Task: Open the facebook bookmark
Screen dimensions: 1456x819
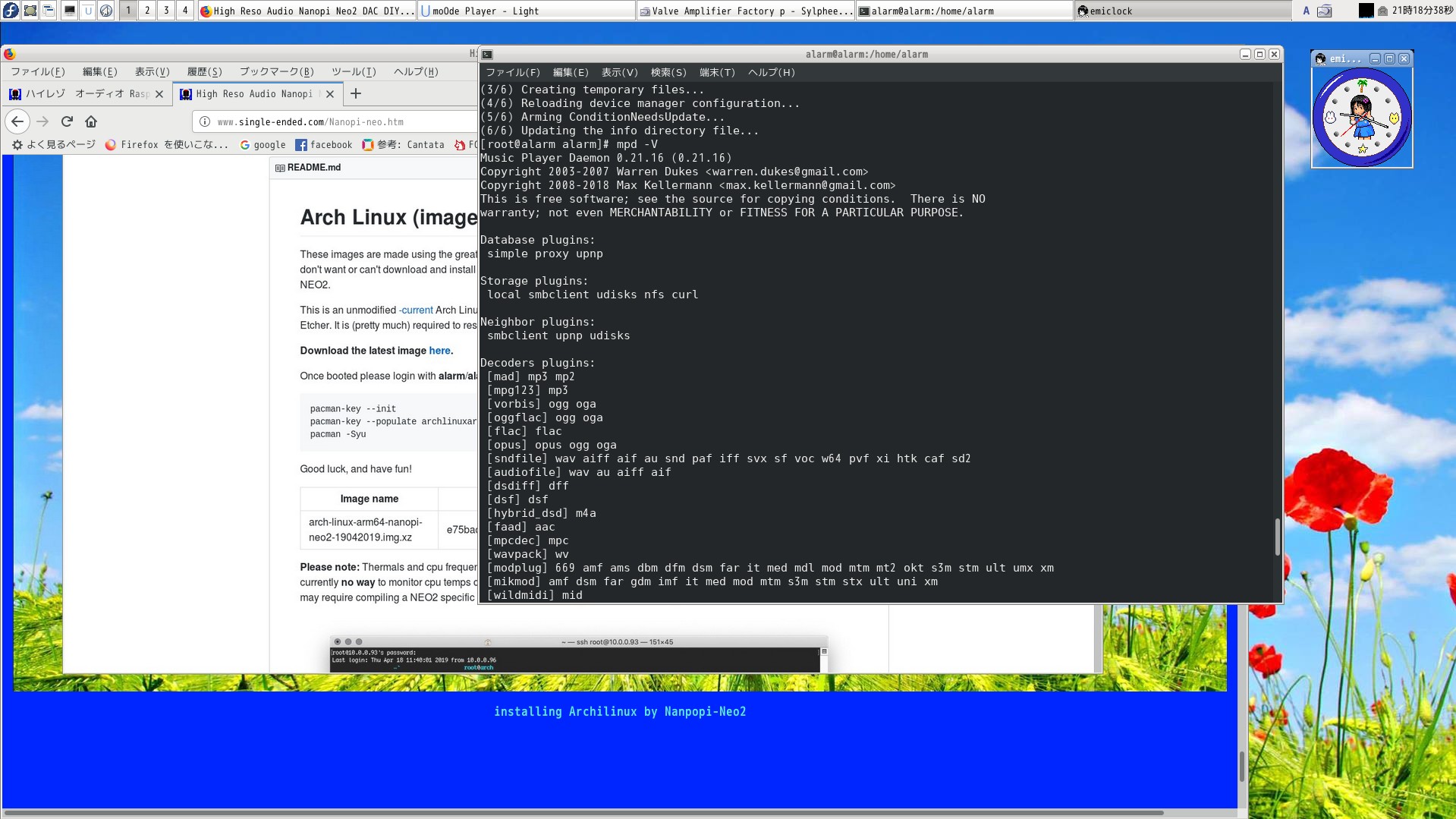Action: (324, 145)
